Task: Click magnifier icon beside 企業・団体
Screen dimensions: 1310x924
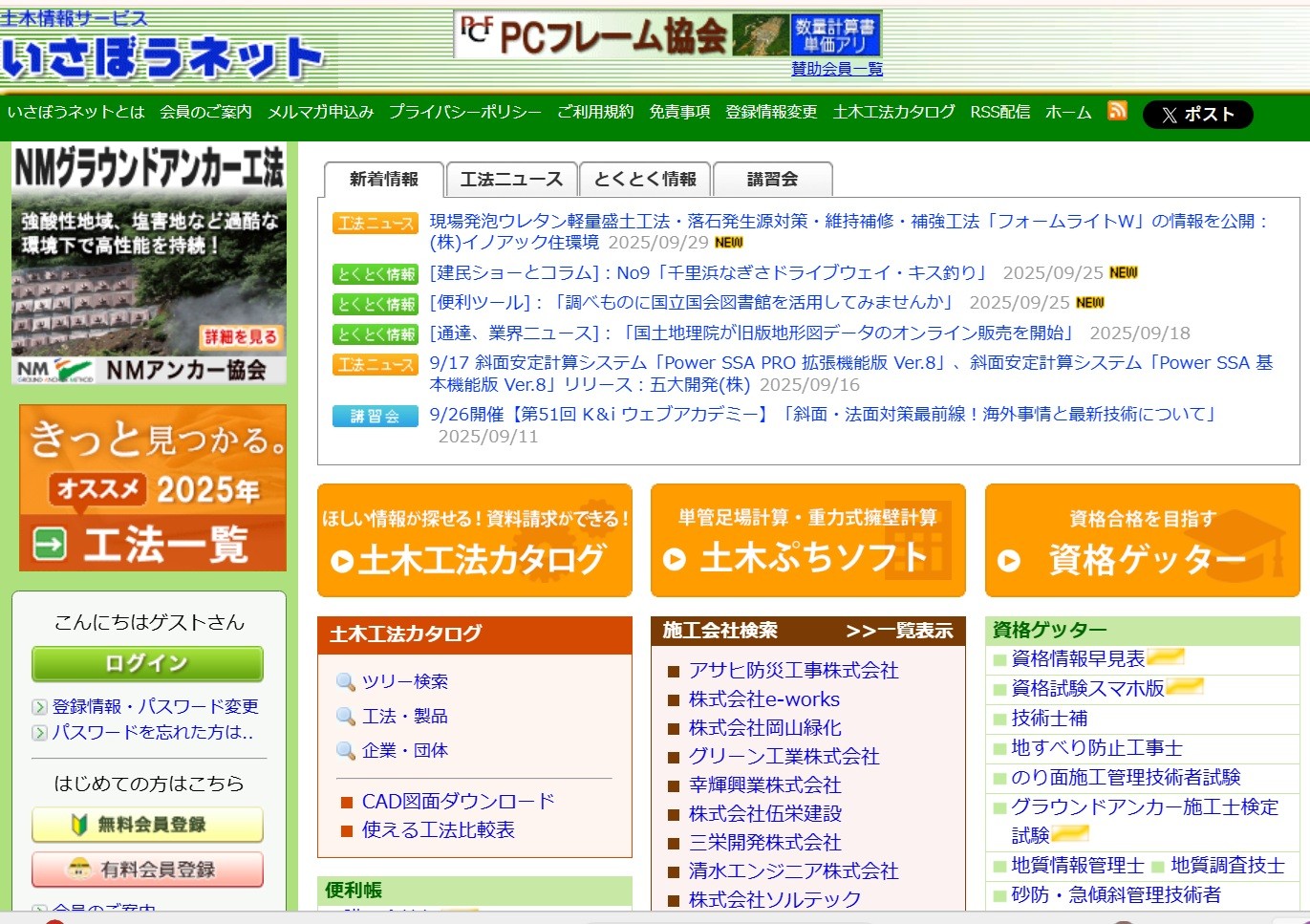Action: click(345, 751)
